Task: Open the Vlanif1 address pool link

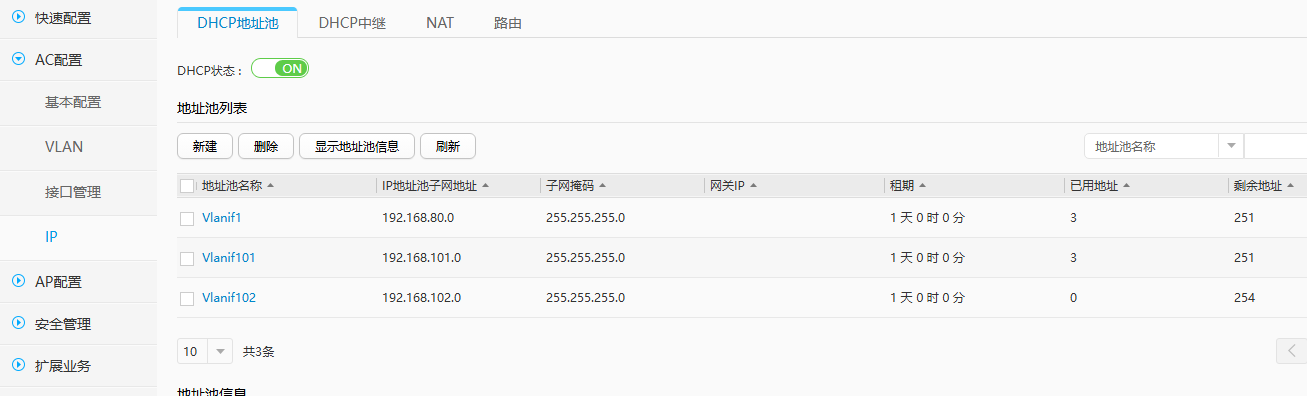Action: [222, 217]
